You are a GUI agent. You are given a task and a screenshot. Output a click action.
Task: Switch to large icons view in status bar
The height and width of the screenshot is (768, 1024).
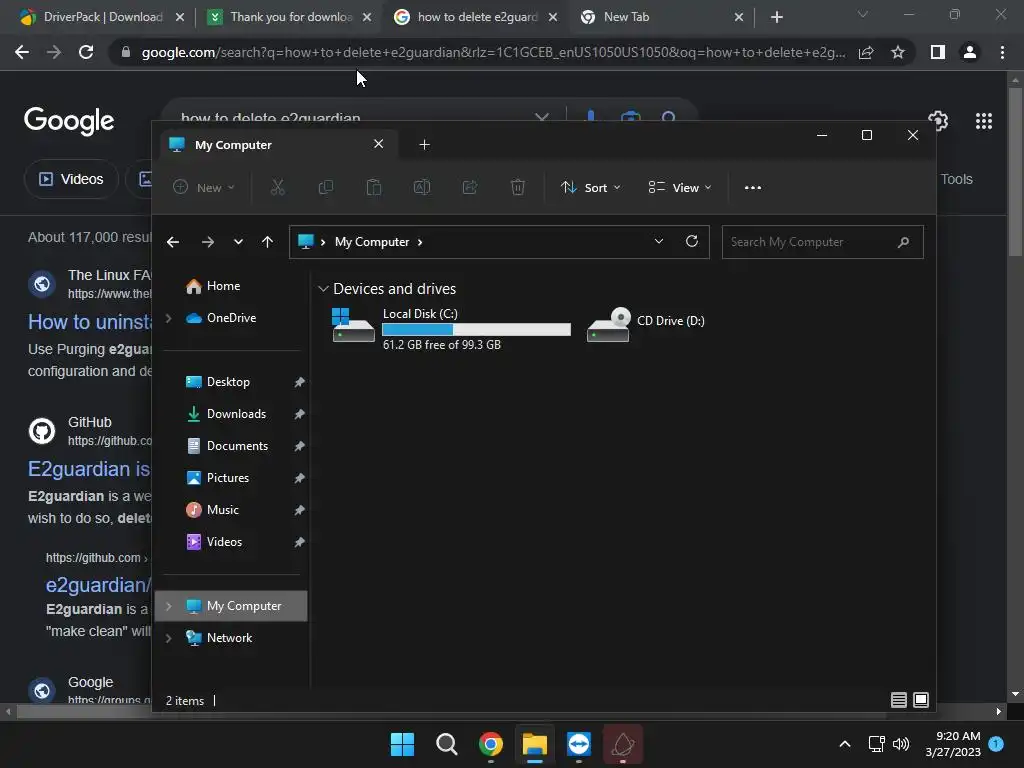coord(921,700)
